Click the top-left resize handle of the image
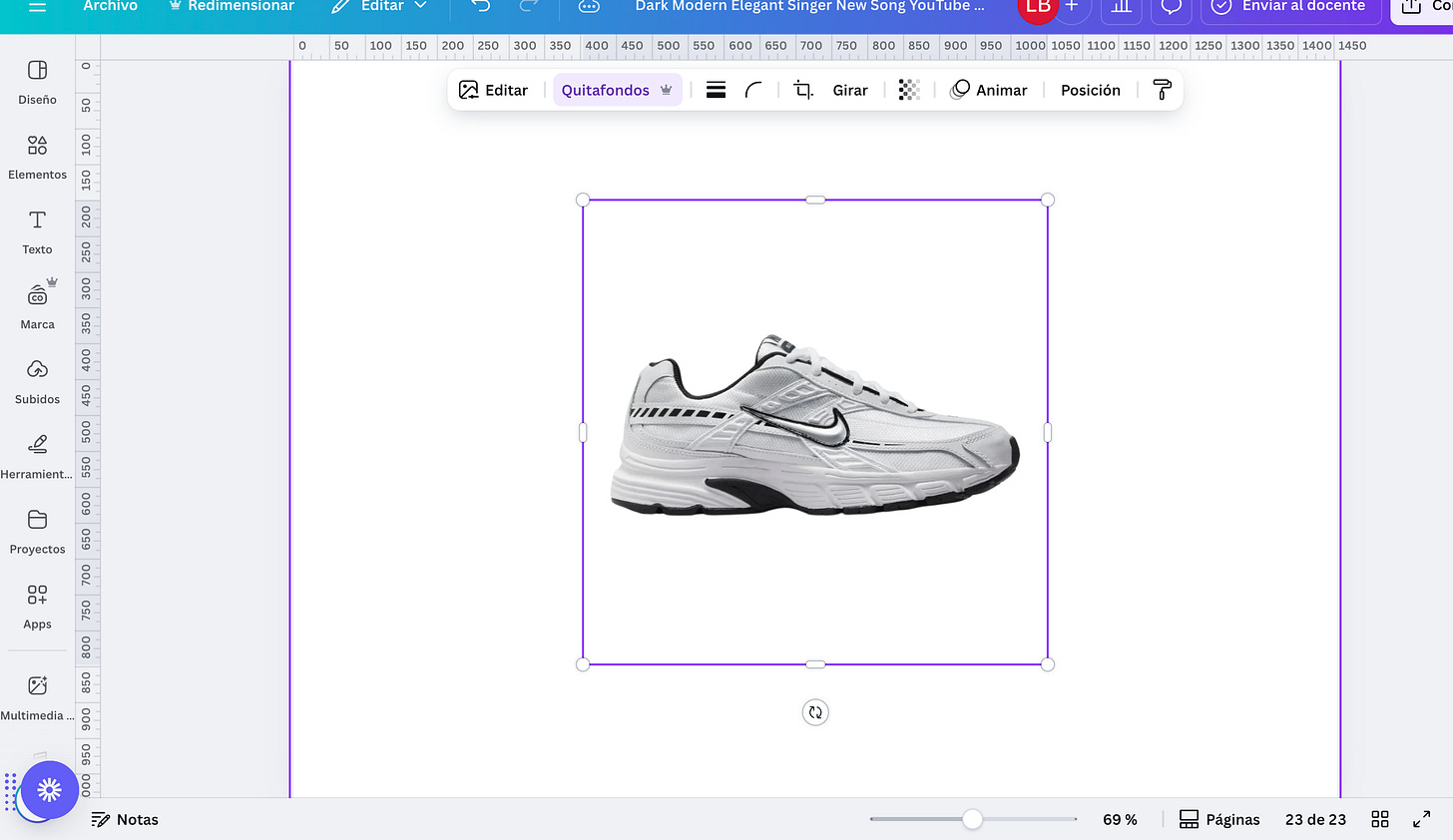Screen dimensions: 1453x840 click(x=583, y=200)
